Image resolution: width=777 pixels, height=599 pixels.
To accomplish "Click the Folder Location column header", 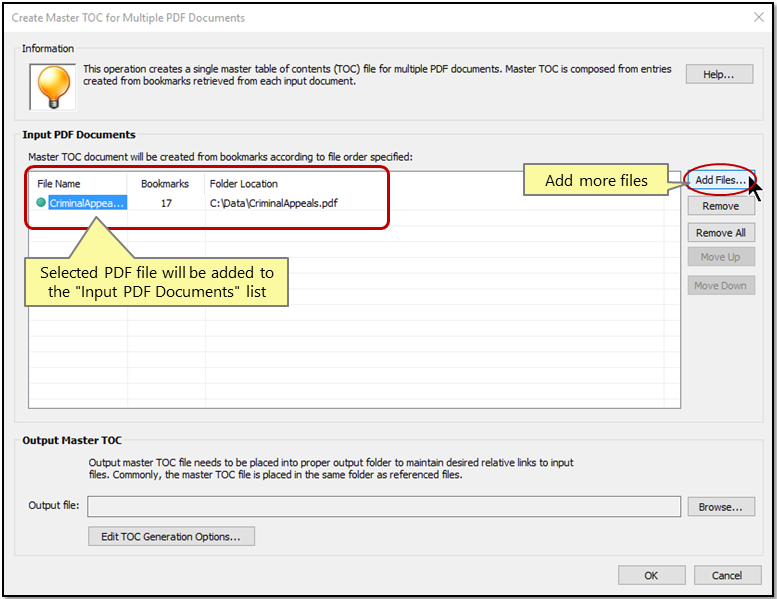I will tap(244, 184).
